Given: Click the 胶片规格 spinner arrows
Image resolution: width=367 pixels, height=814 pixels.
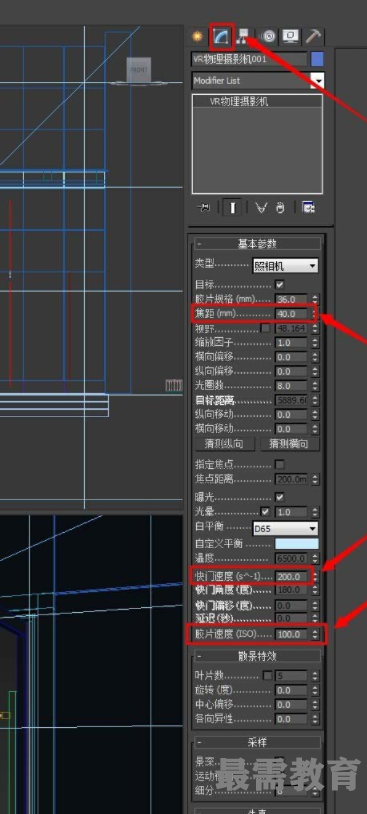Looking at the screenshot, I should point(315,300).
